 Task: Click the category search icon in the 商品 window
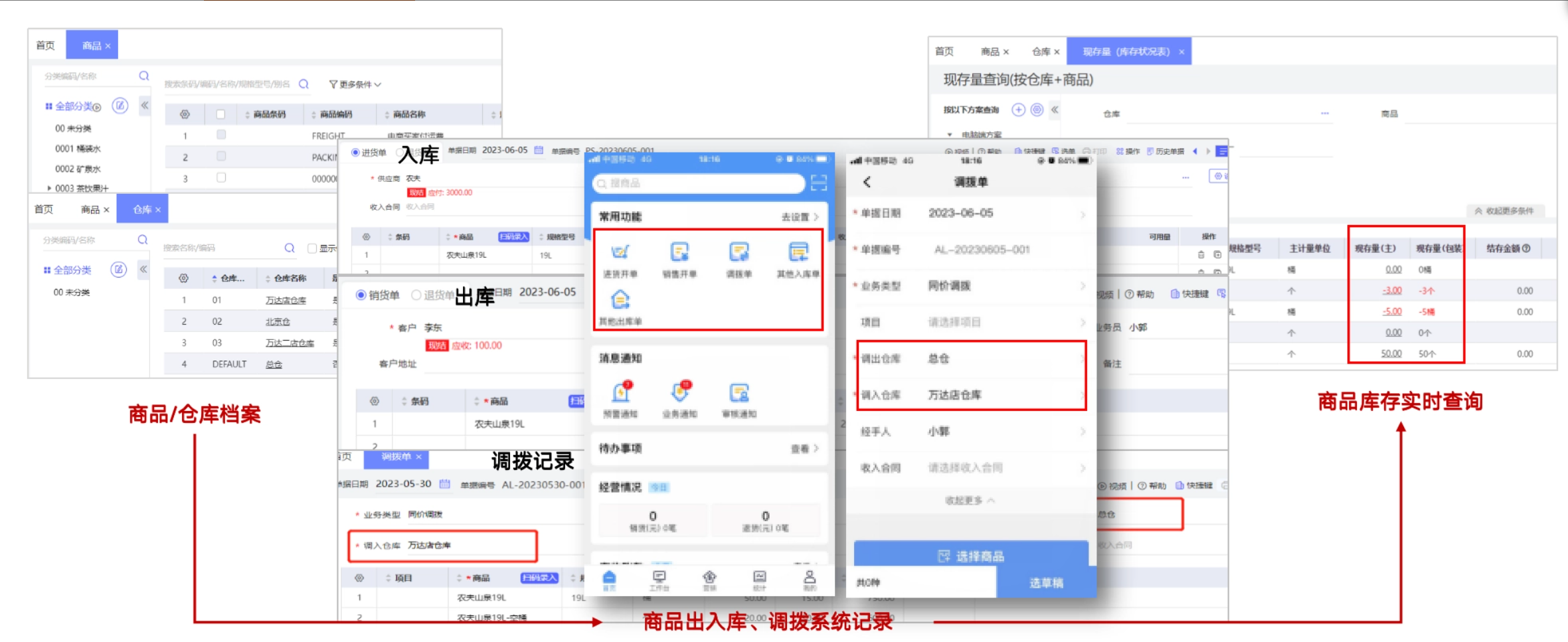(144, 76)
